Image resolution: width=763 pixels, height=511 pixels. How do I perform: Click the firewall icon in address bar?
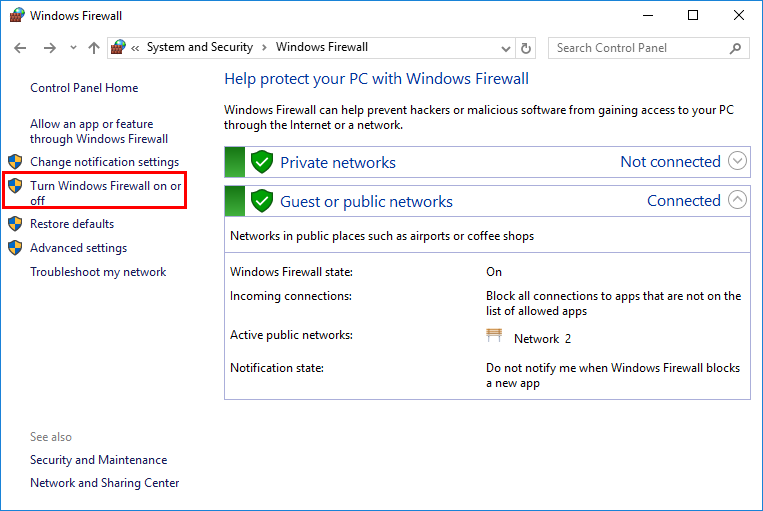[x=118, y=47]
